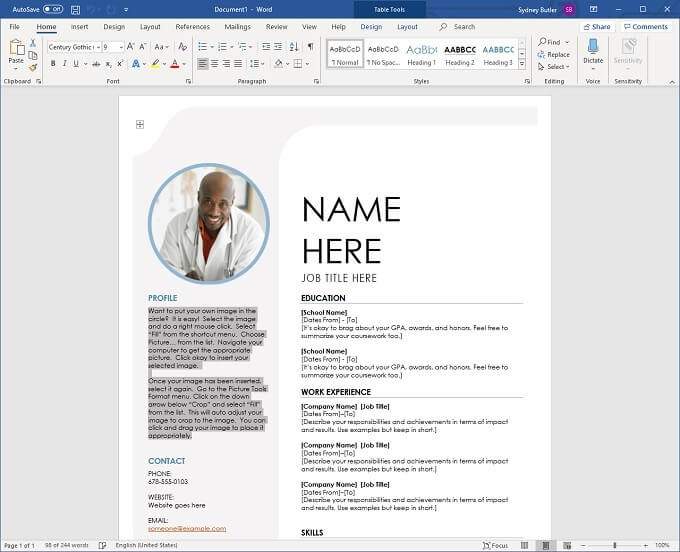
Task: Show paragraph marks with the pilcrow icon
Action: 310,47
